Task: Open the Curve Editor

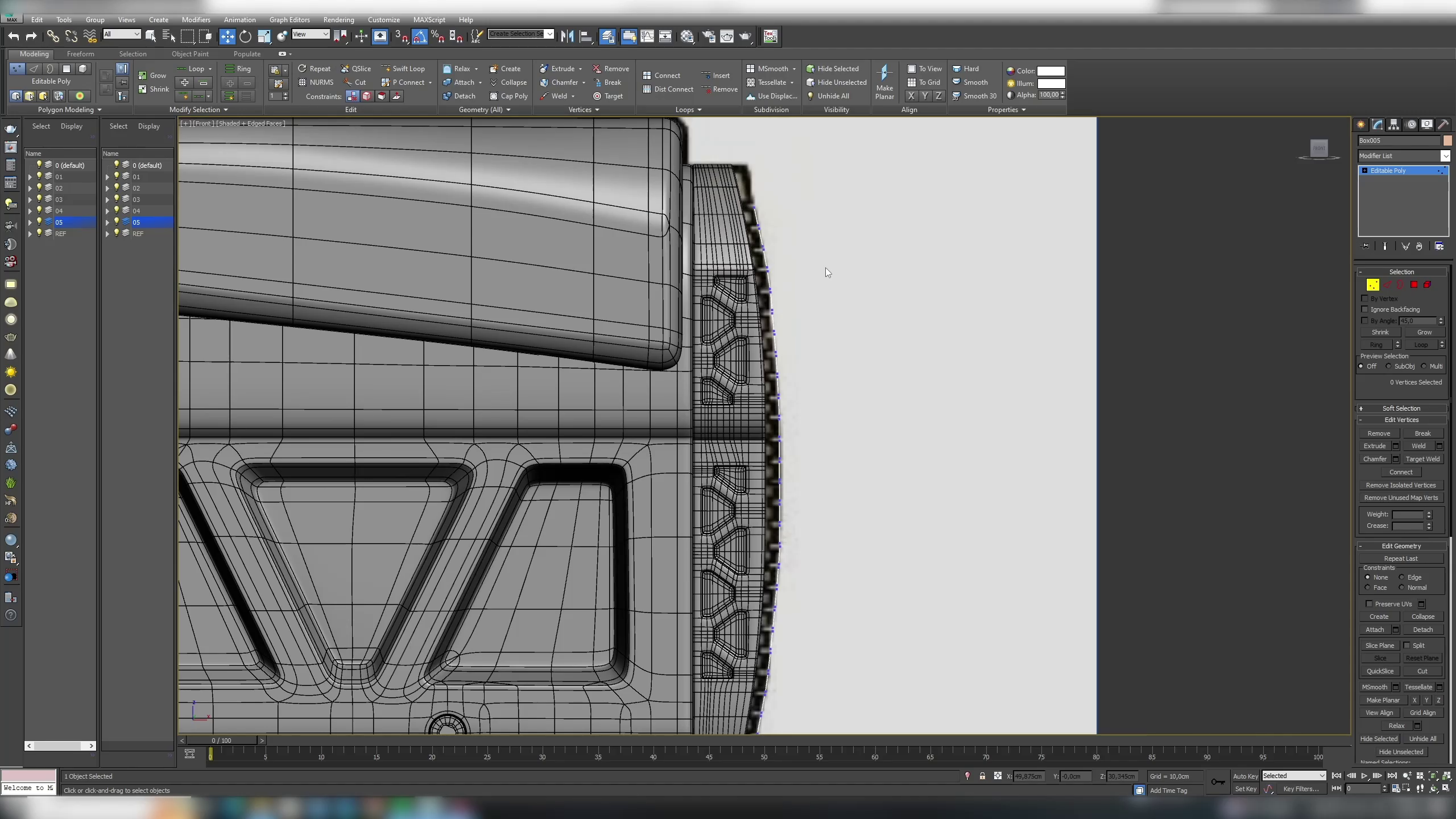Action: (647, 36)
